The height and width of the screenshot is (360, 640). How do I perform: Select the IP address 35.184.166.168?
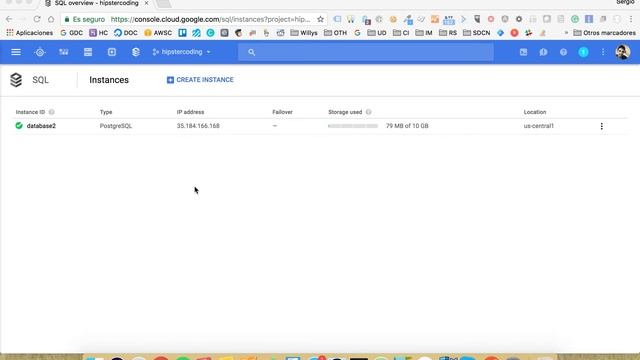(198, 126)
